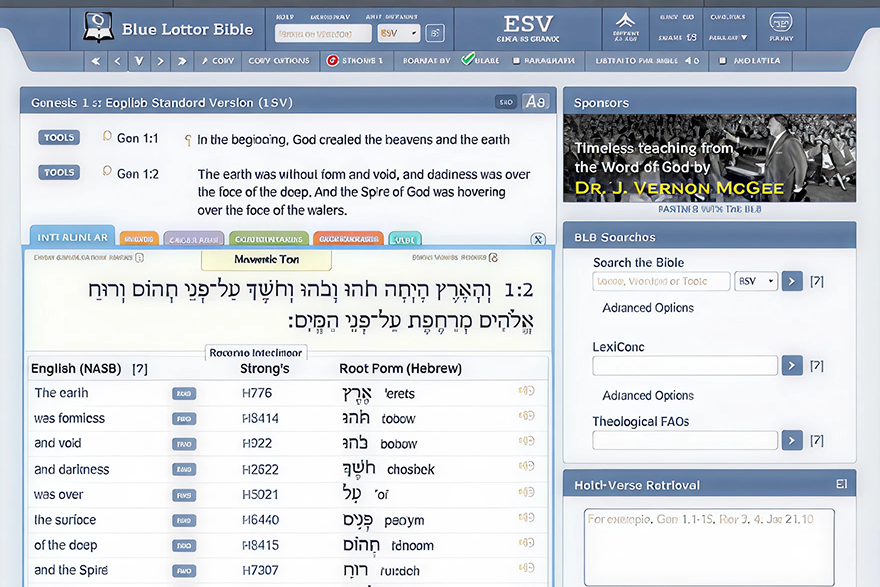880x587 pixels.
Task: Click the Search the Bible input field
Action: (661, 281)
